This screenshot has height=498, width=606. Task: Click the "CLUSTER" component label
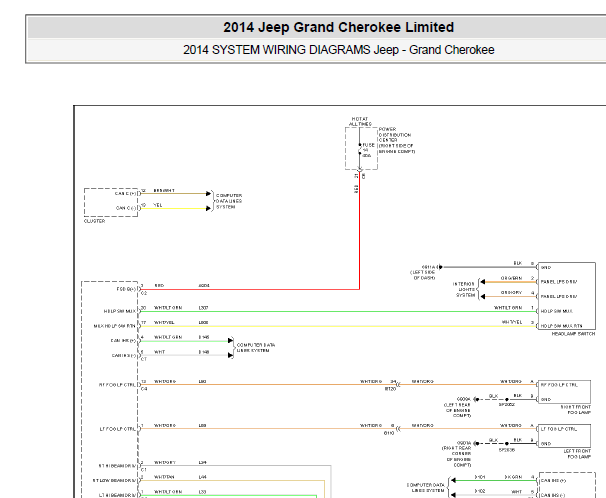(x=94, y=221)
